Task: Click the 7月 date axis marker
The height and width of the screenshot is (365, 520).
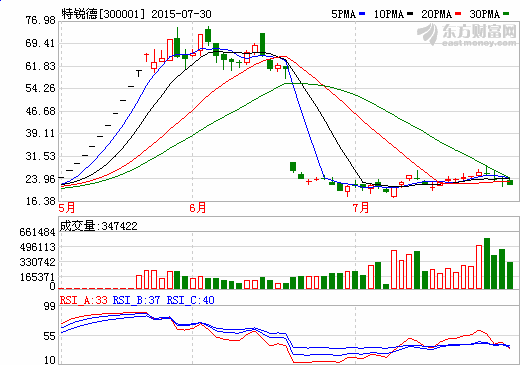Action: 361,208
